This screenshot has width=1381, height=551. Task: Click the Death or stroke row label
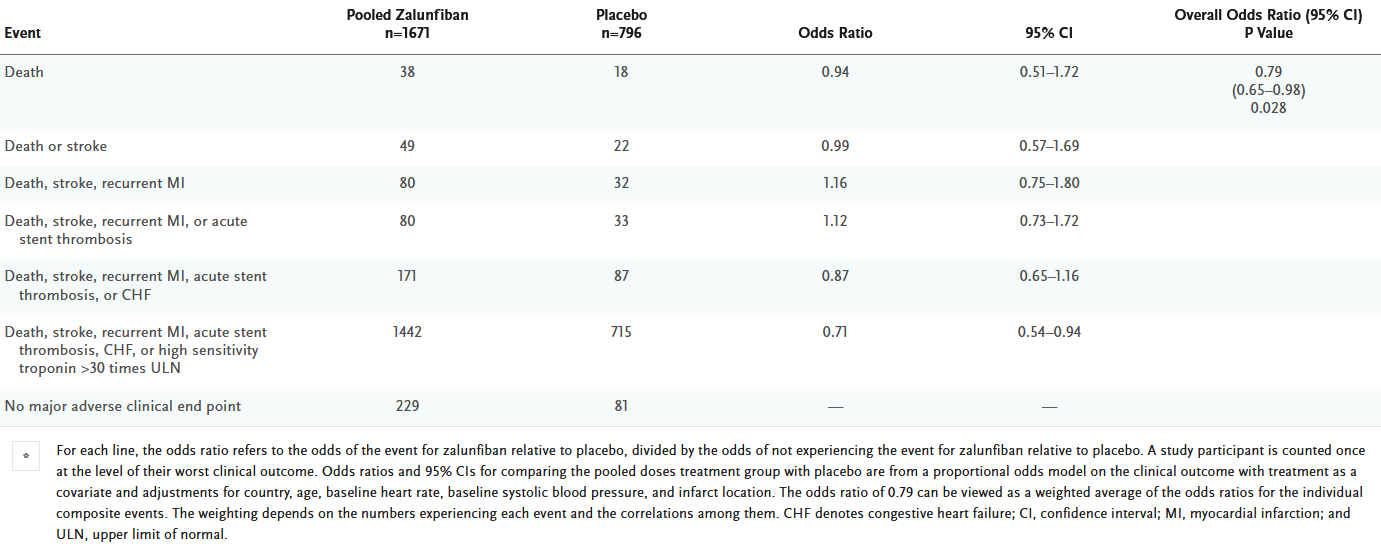pyautogui.click(x=56, y=146)
